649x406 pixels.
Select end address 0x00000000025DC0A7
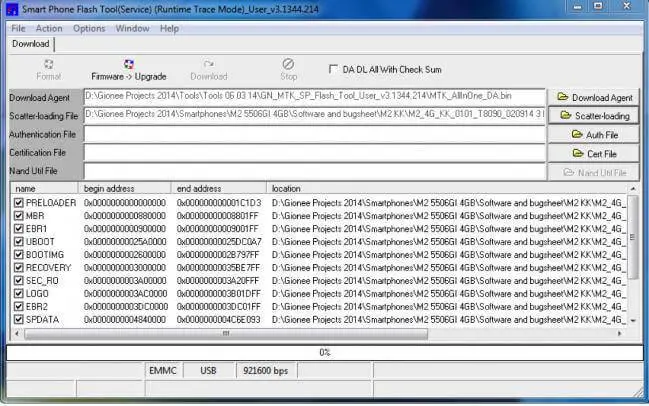[219, 242]
